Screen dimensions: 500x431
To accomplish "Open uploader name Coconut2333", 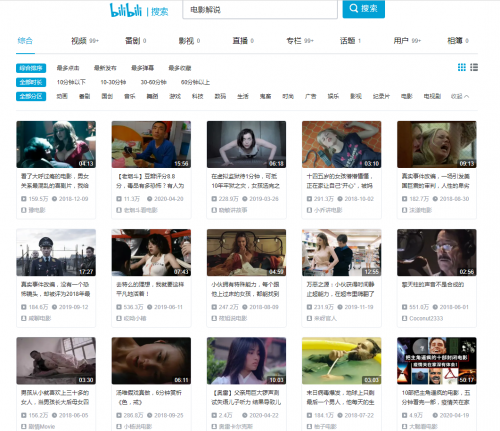I will click(x=426, y=318).
